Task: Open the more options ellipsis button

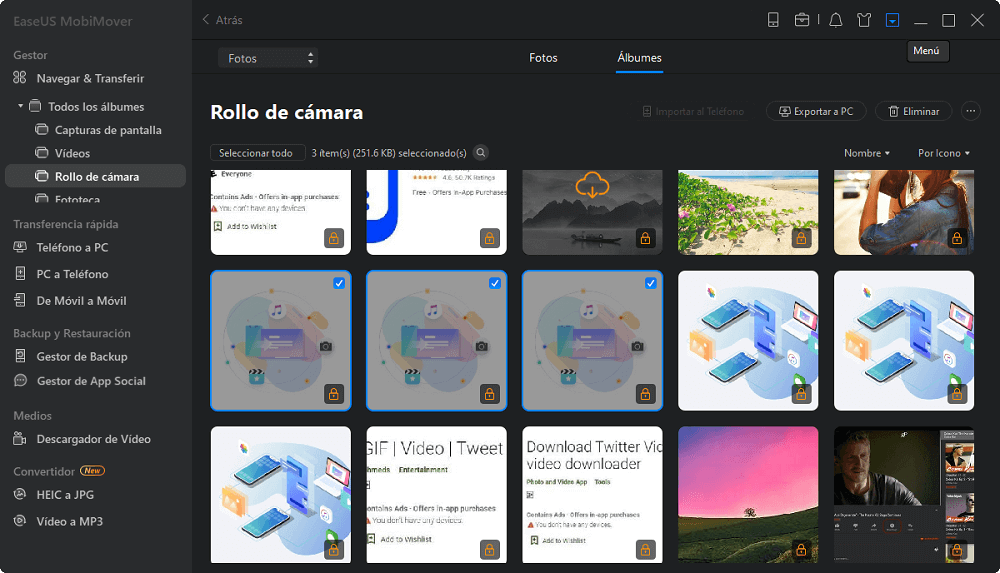Action: [x=971, y=111]
